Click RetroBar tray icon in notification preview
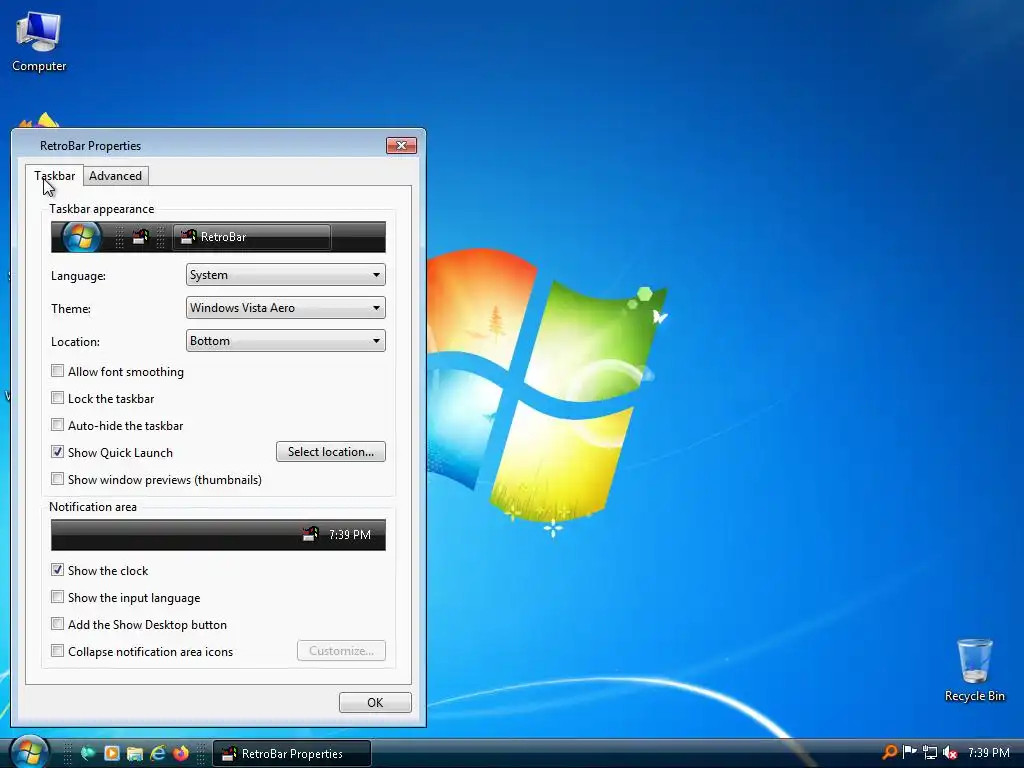Screen dimensions: 1024x768 310,534
